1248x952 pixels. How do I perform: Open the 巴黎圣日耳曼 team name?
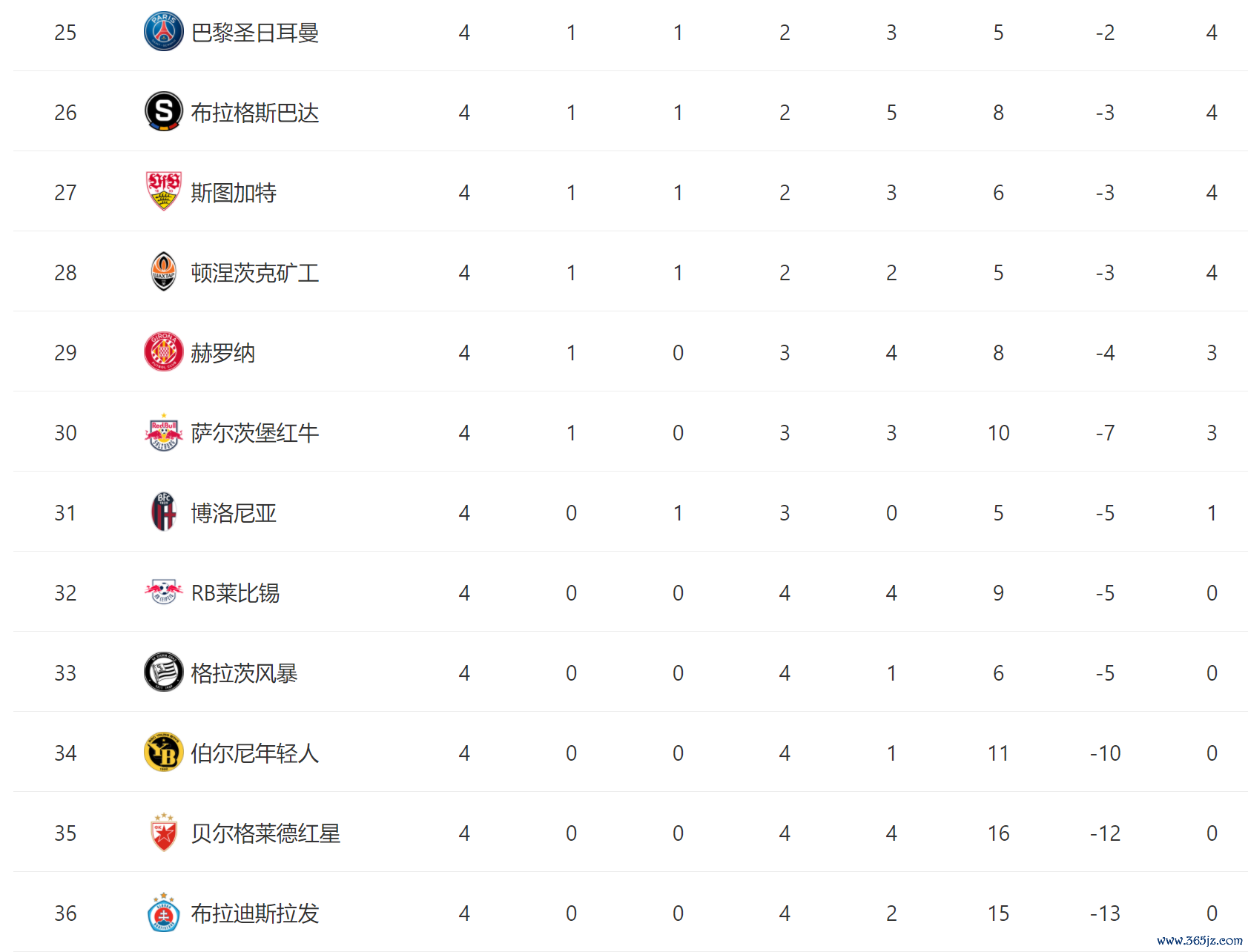point(255,33)
